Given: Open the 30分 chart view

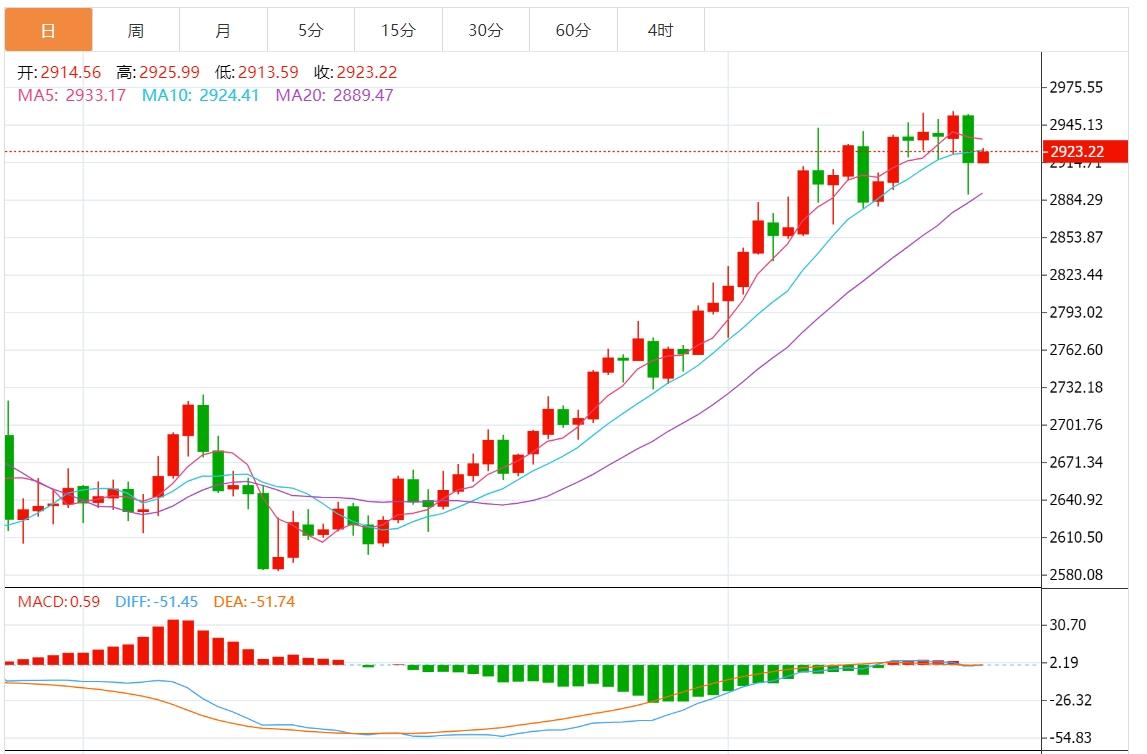Looking at the screenshot, I should 486,30.
